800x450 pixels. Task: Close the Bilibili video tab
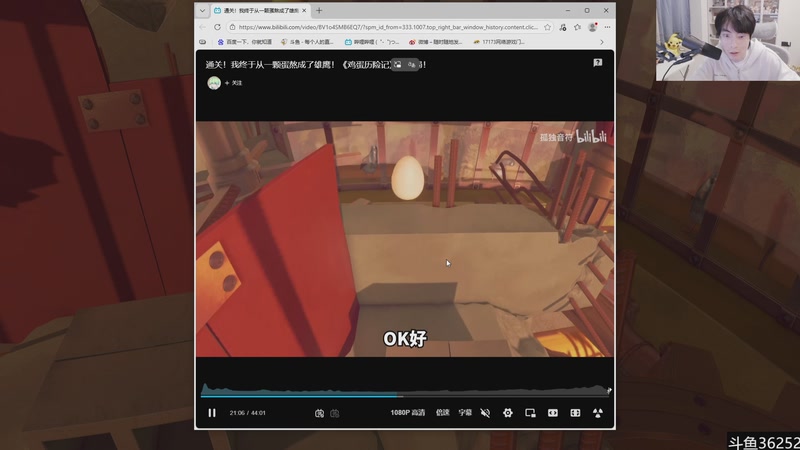304,10
